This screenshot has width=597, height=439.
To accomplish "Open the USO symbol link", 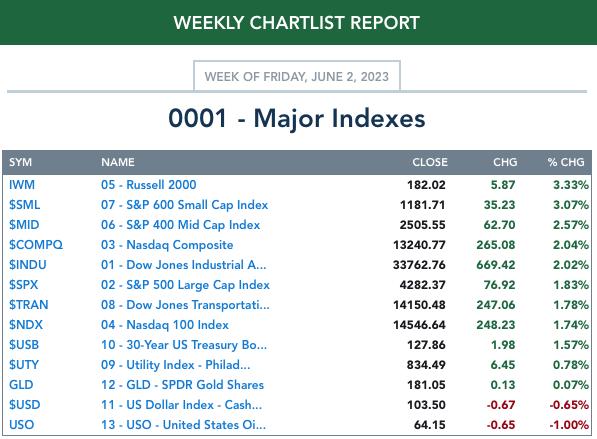I will point(21,425).
